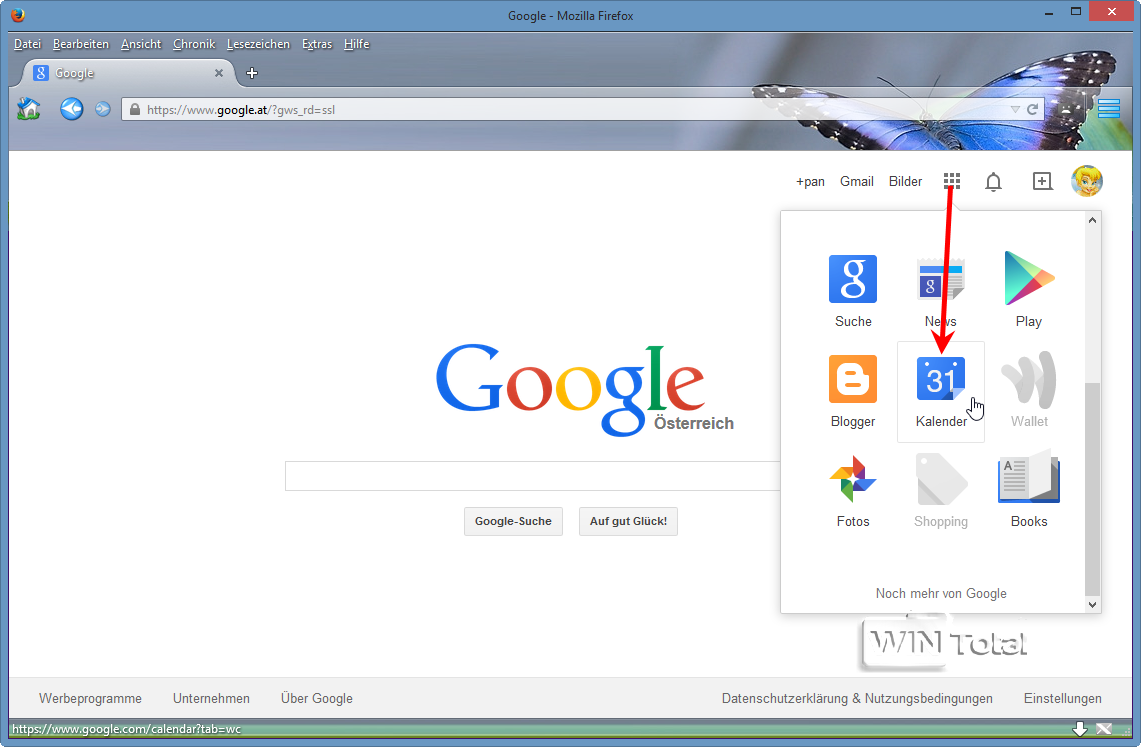Click the +pan profile link
This screenshot has width=1141, height=747.
click(810, 181)
